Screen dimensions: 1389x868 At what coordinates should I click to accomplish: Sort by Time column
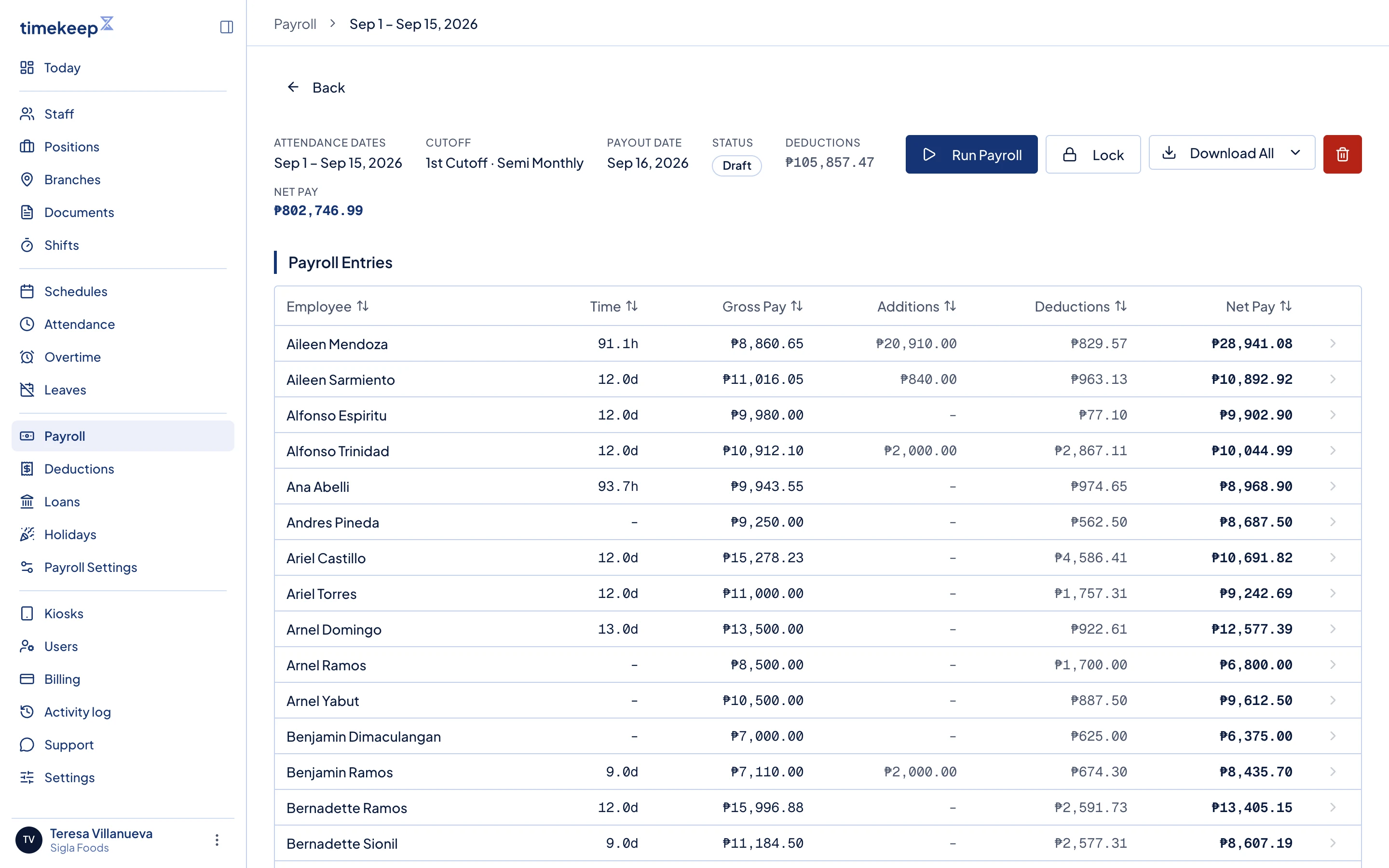613,307
